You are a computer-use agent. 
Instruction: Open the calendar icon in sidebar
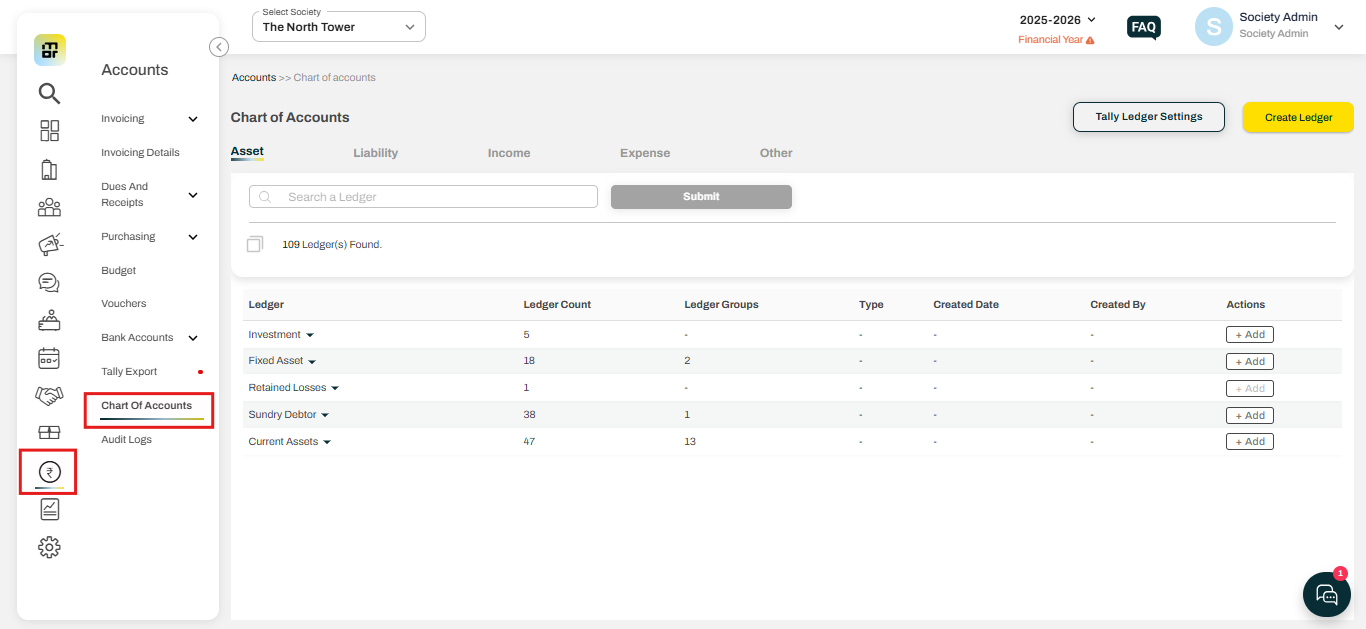point(49,358)
